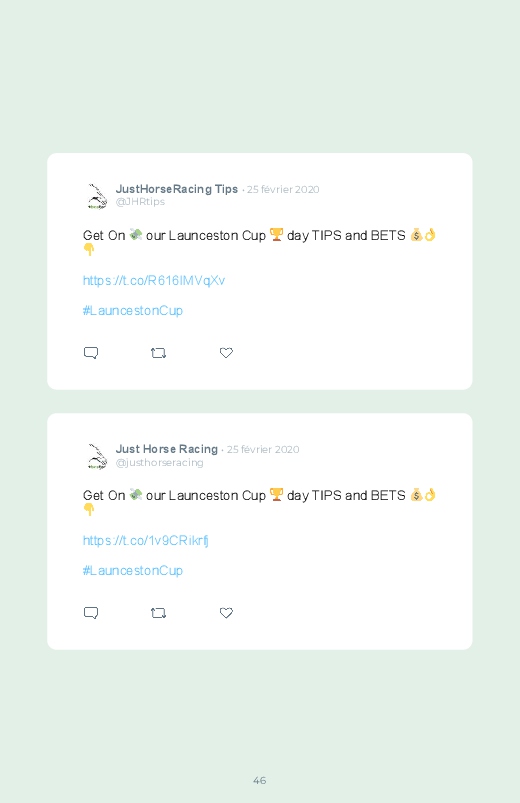Click retweet icon on JustHorseRacing Tips tweet

158,353
